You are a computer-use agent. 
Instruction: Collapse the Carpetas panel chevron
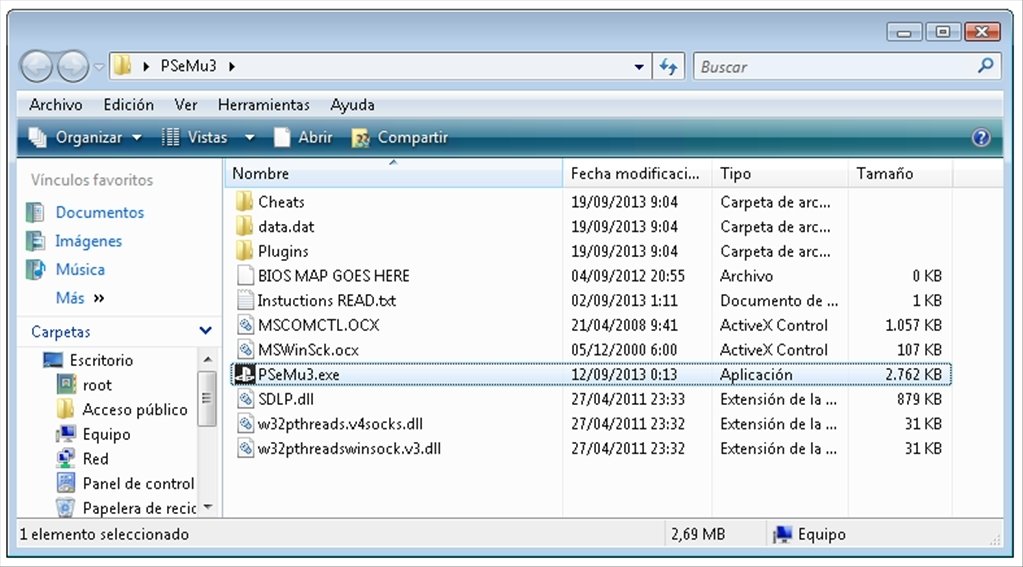[205, 331]
